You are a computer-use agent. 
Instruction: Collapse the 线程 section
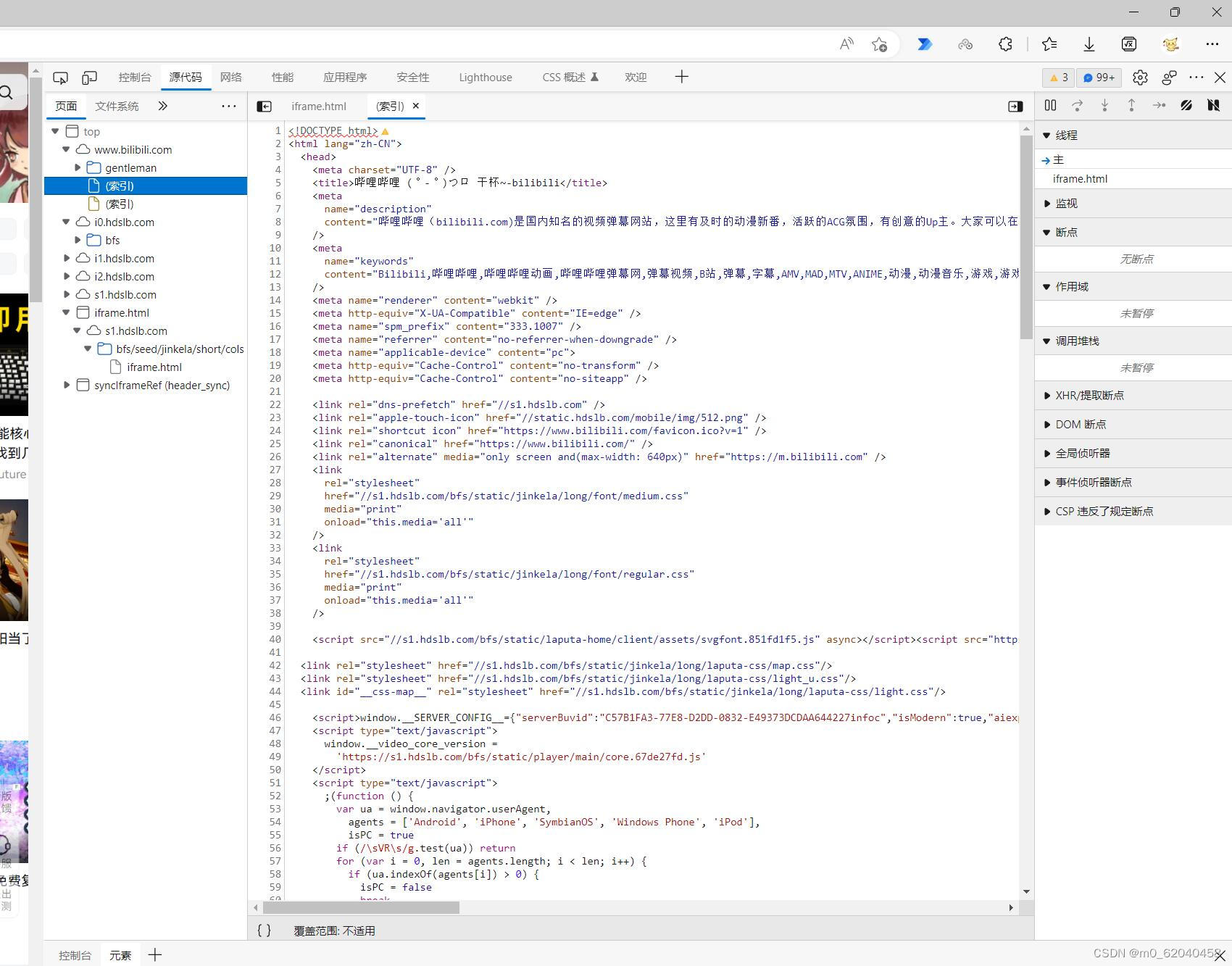pyautogui.click(x=1133, y=135)
